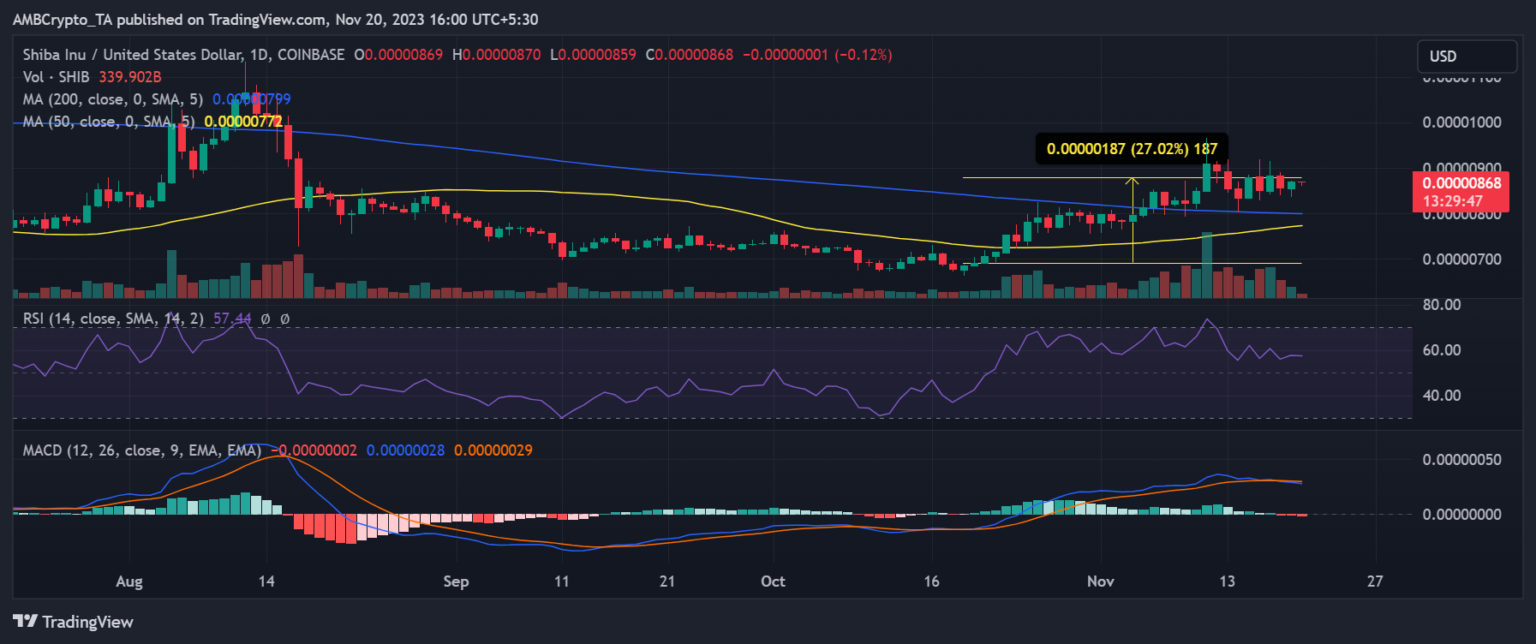Click the Aug label on the date axis
Viewport: 1536px width, 644px height.
click(x=129, y=581)
